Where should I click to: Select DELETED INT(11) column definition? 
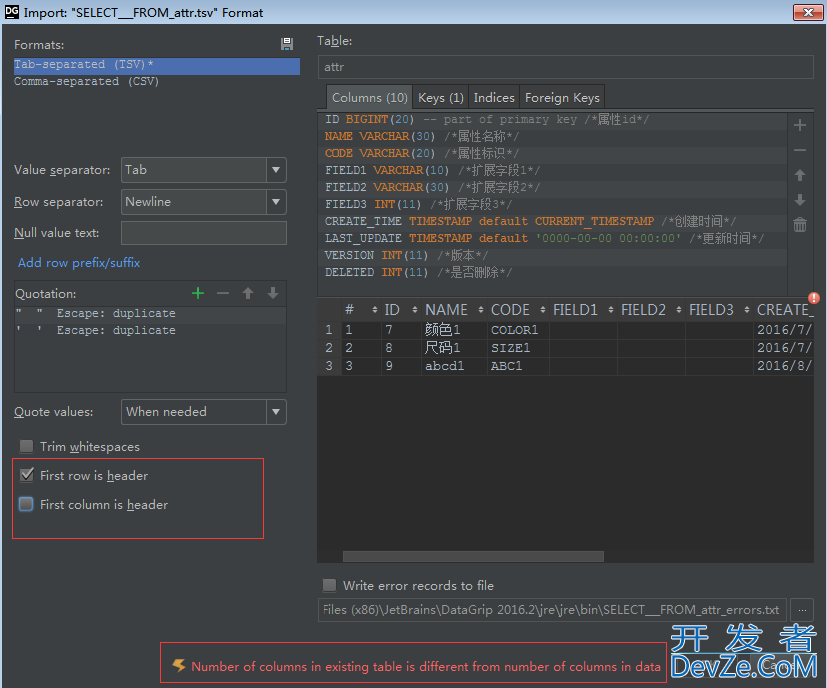[x=553, y=272]
